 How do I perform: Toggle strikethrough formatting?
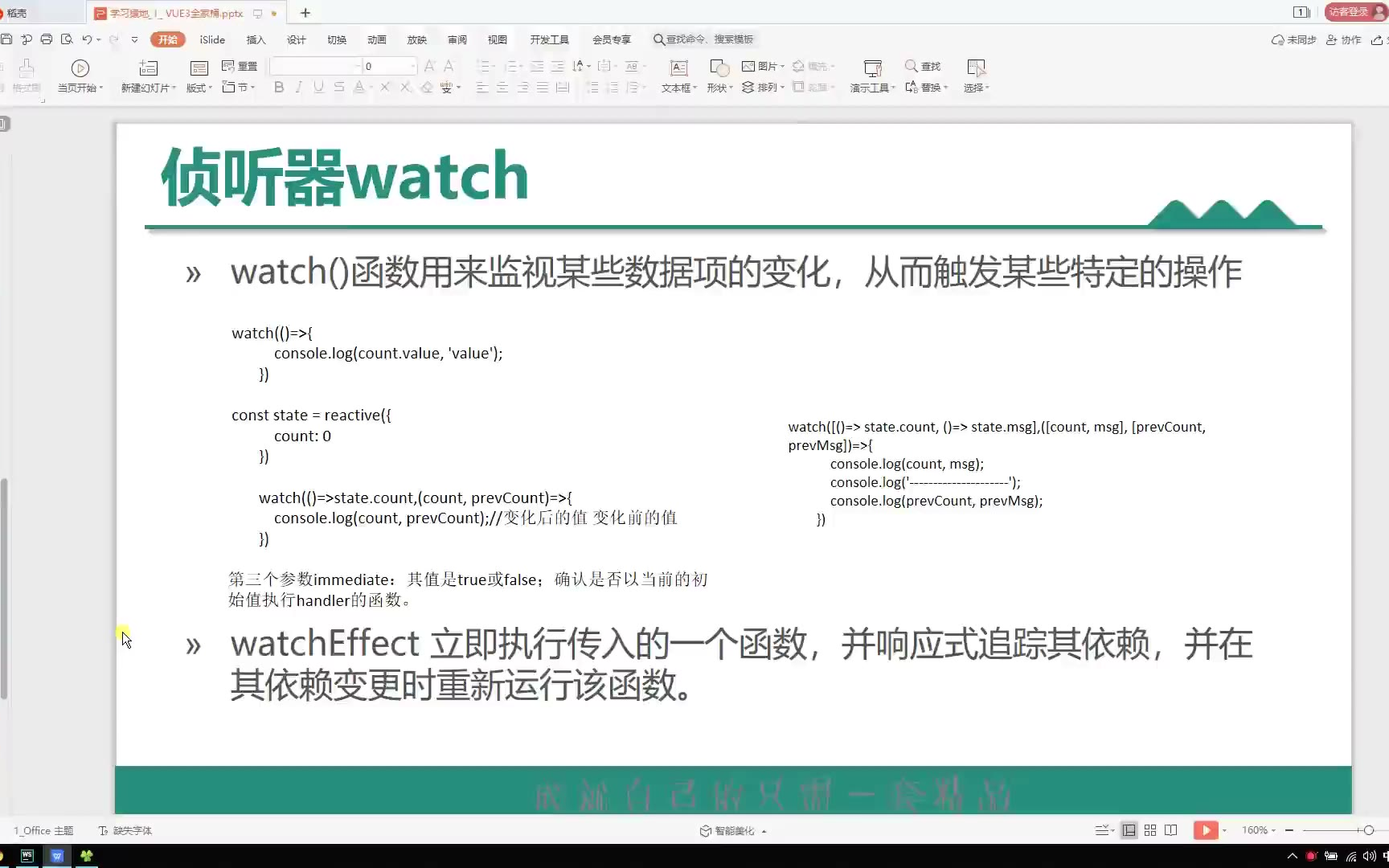tap(339, 87)
